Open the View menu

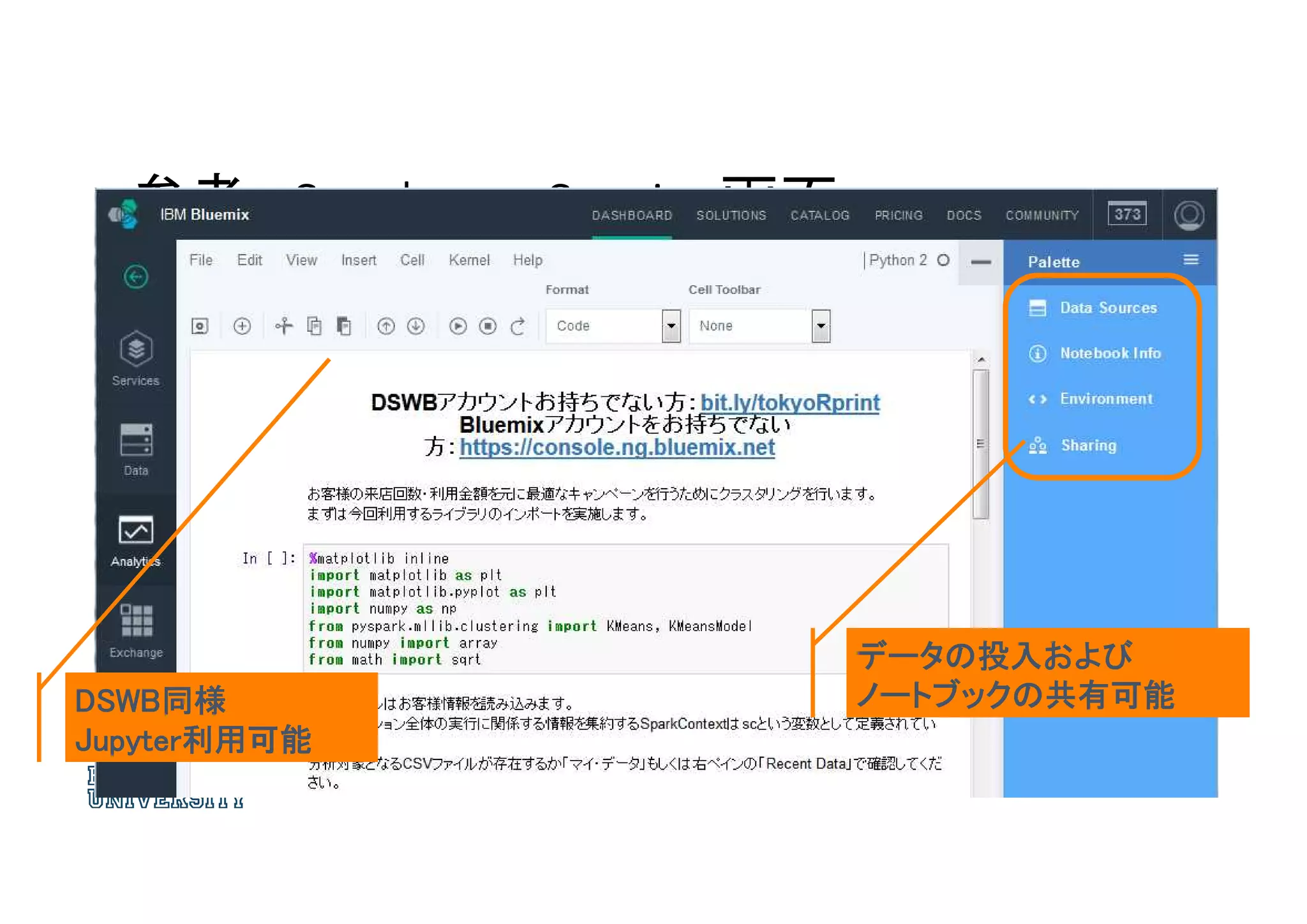coord(301,260)
